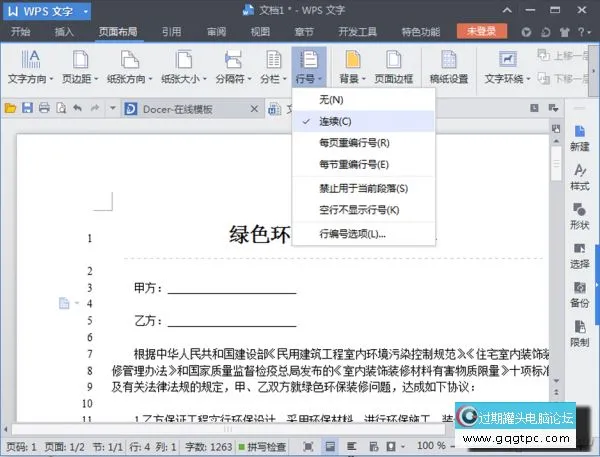
Task: Switch to the 审阅 ribbon tab
Action: tap(217, 32)
